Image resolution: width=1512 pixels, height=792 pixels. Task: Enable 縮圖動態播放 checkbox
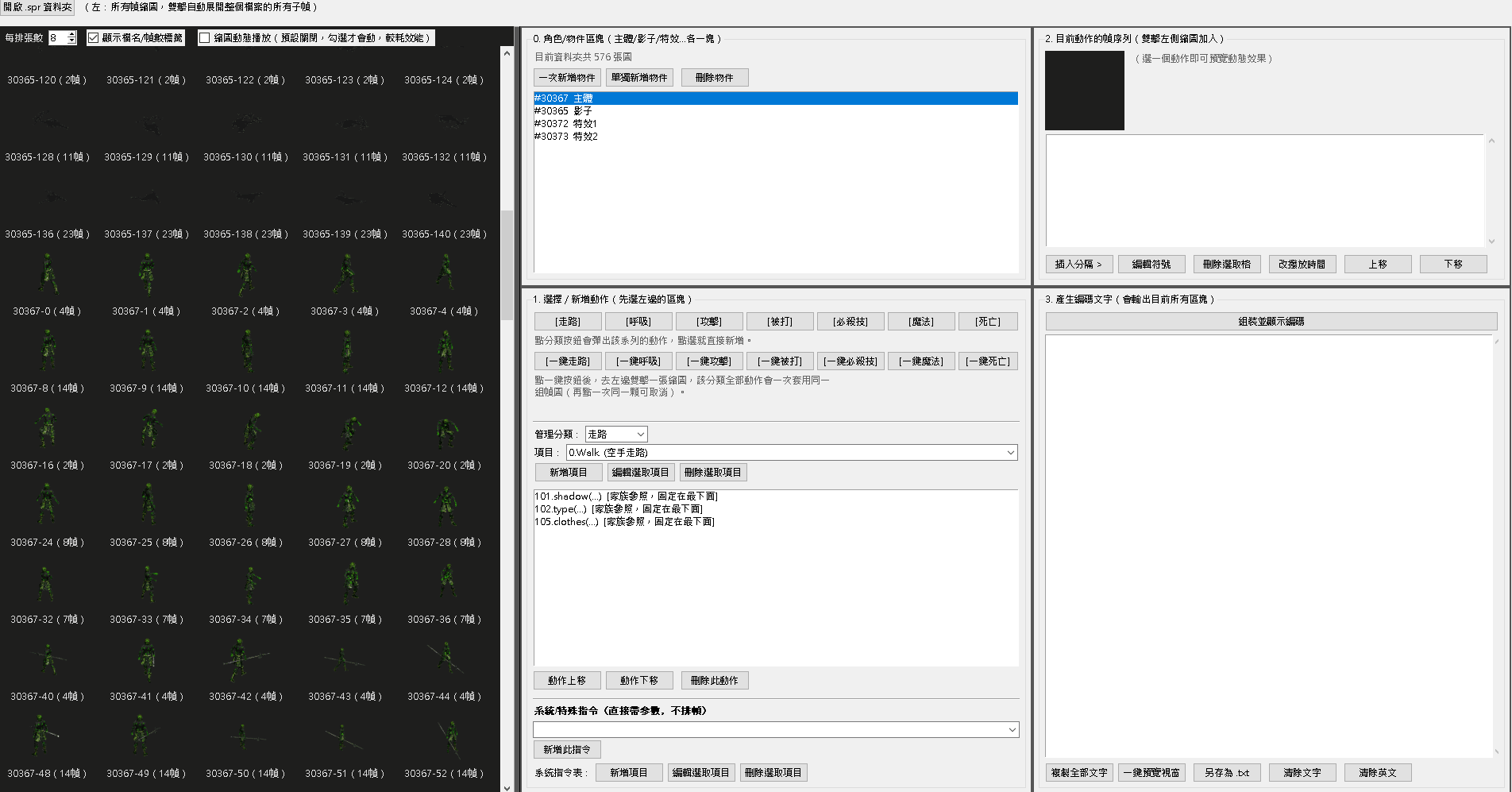tap(204, 37)
